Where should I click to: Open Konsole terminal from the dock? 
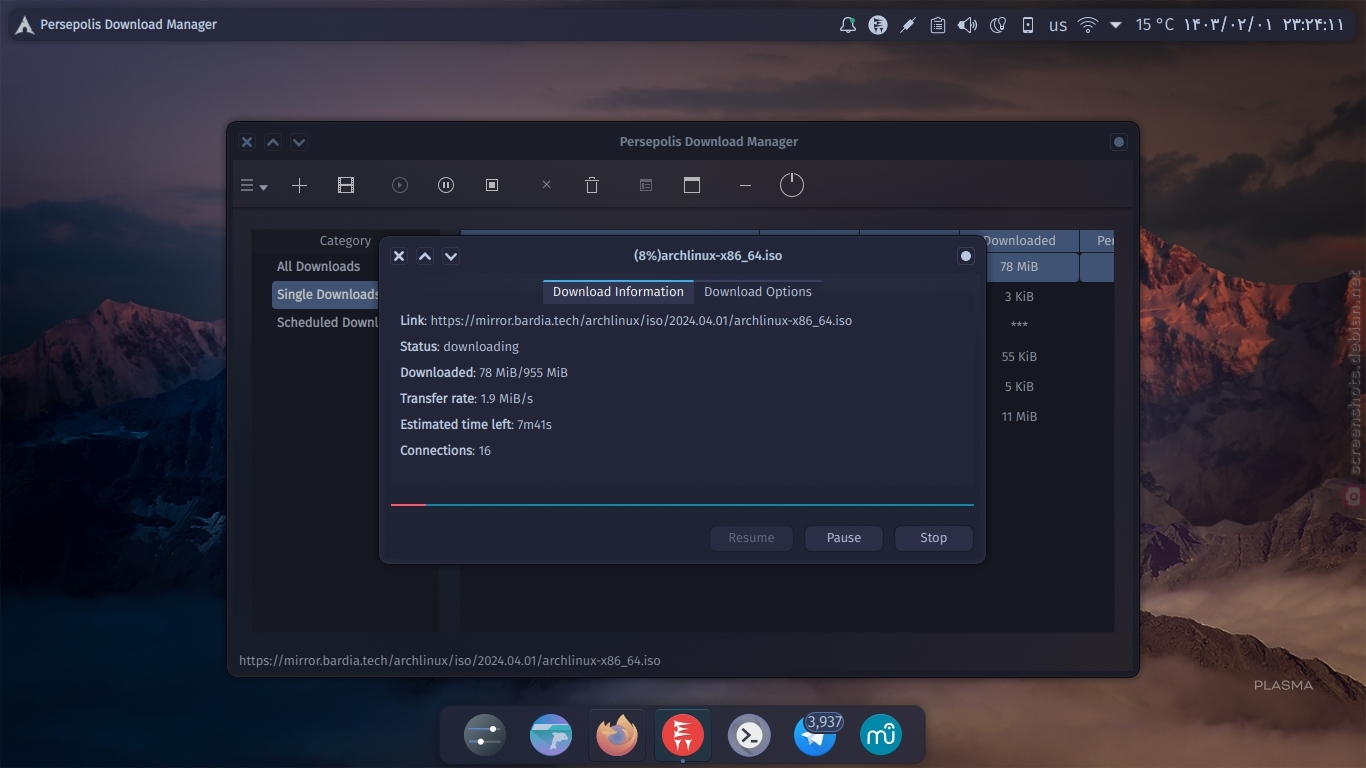click(x=749, y=736)
